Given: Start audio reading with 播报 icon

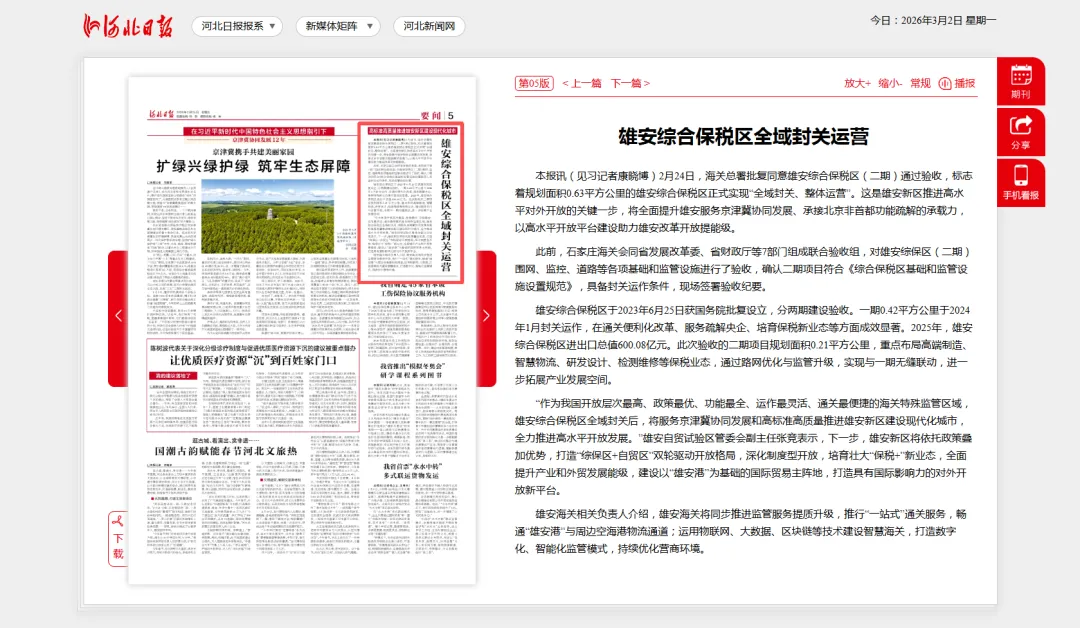Looking at the screenshot, I should pyautogui.click(x=957, y=83).
